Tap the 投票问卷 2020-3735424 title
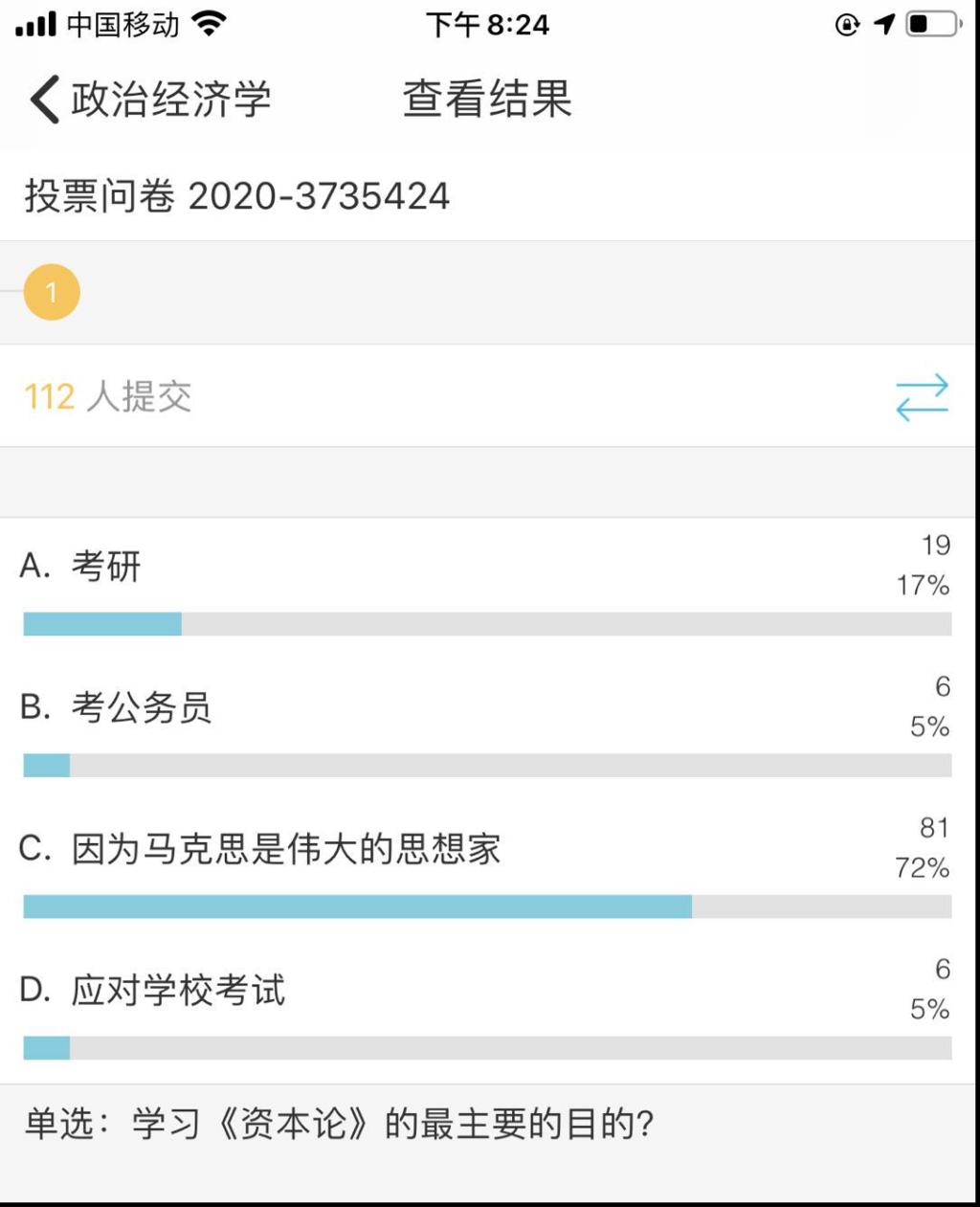This screenshot has height=1207, width=980. pos(236,196)
